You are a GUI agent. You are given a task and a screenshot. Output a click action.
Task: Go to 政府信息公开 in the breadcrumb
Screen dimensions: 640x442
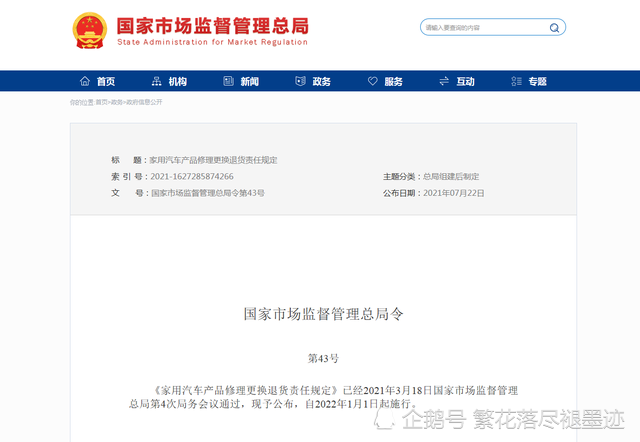click(x=144, y=102)
